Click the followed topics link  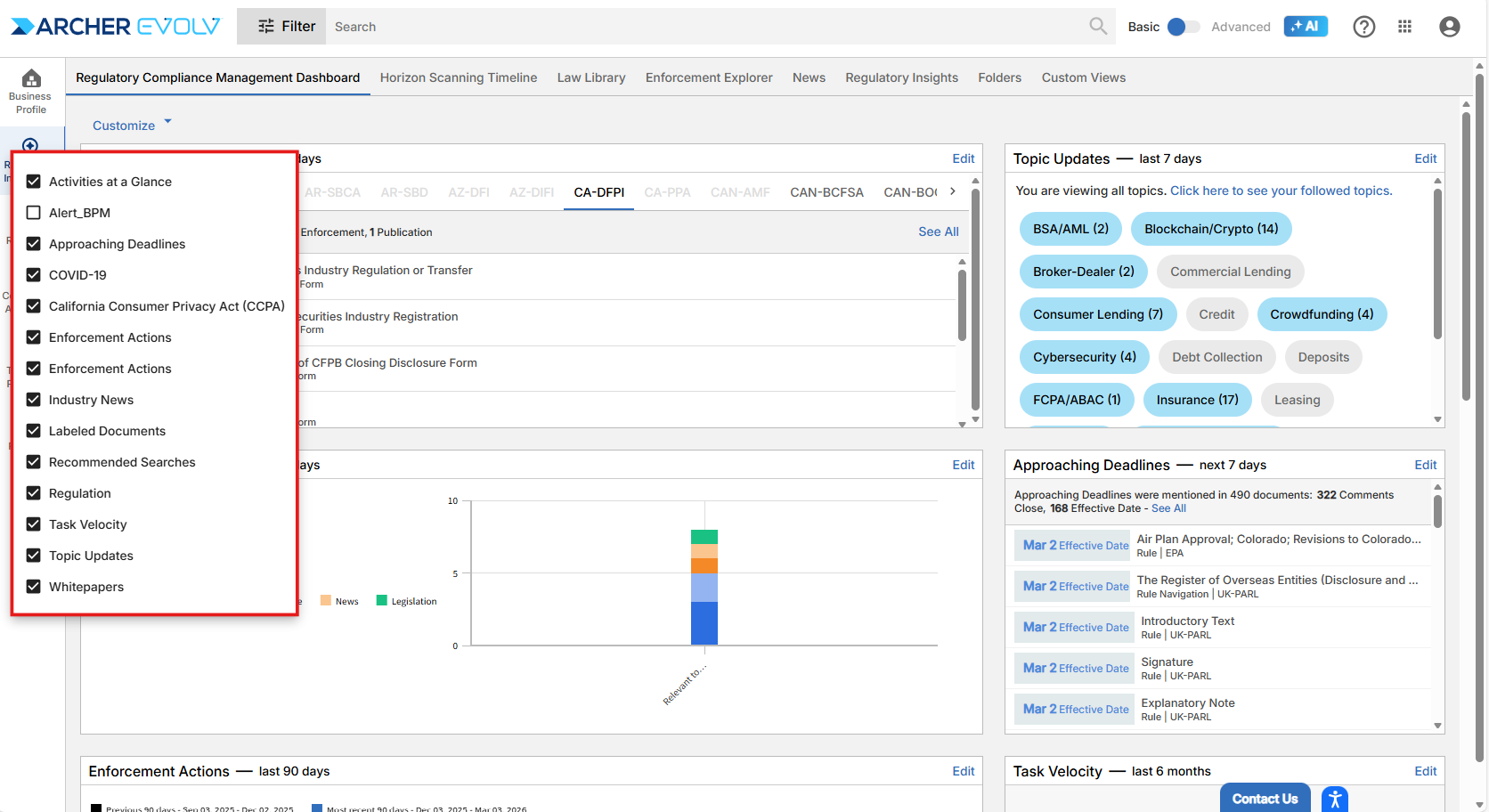click(1281, 191)
